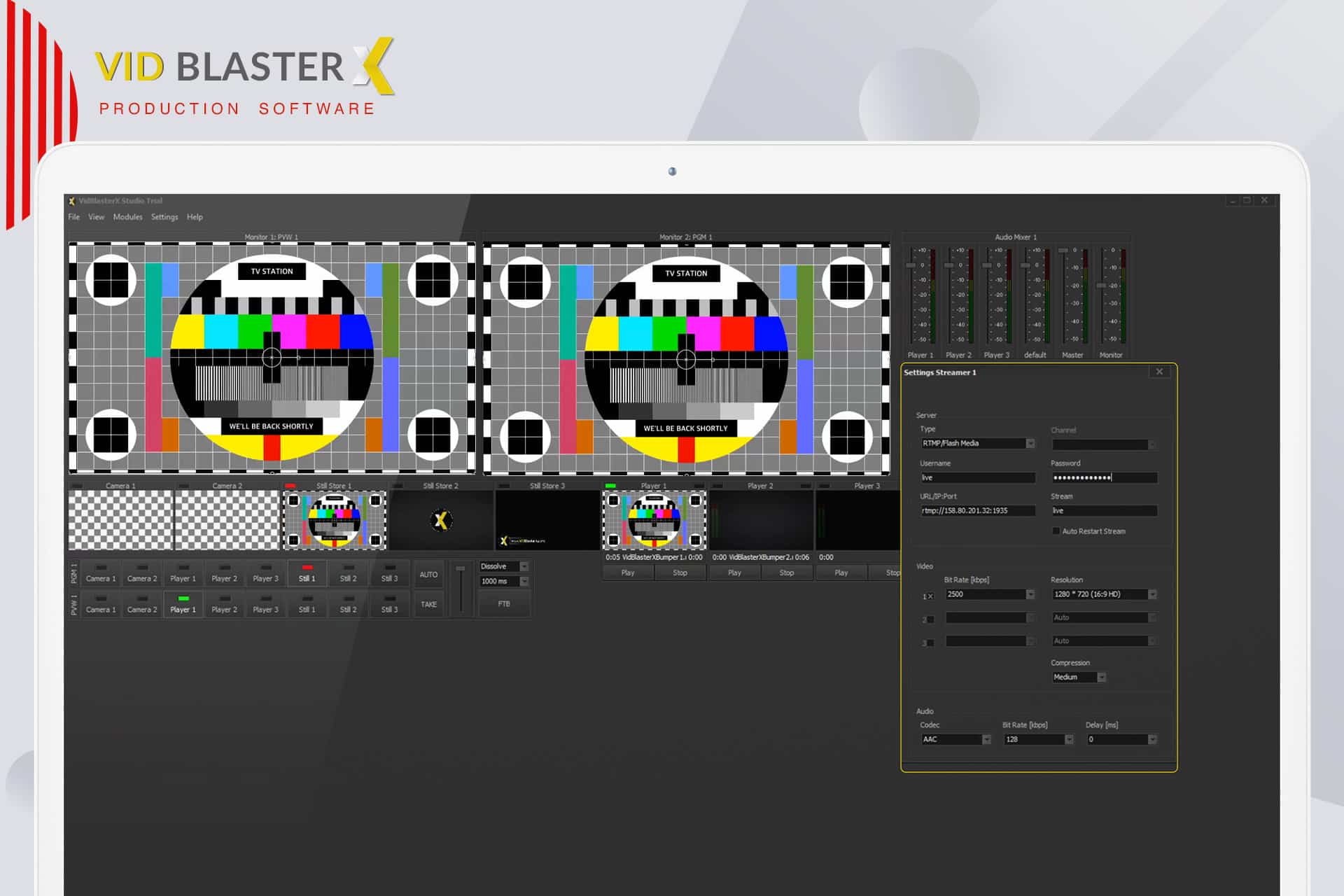This screenshot has height=896, width=1344.
Task: Click the default channel audio mixer fader
Action: click(x=1025, y=265)
